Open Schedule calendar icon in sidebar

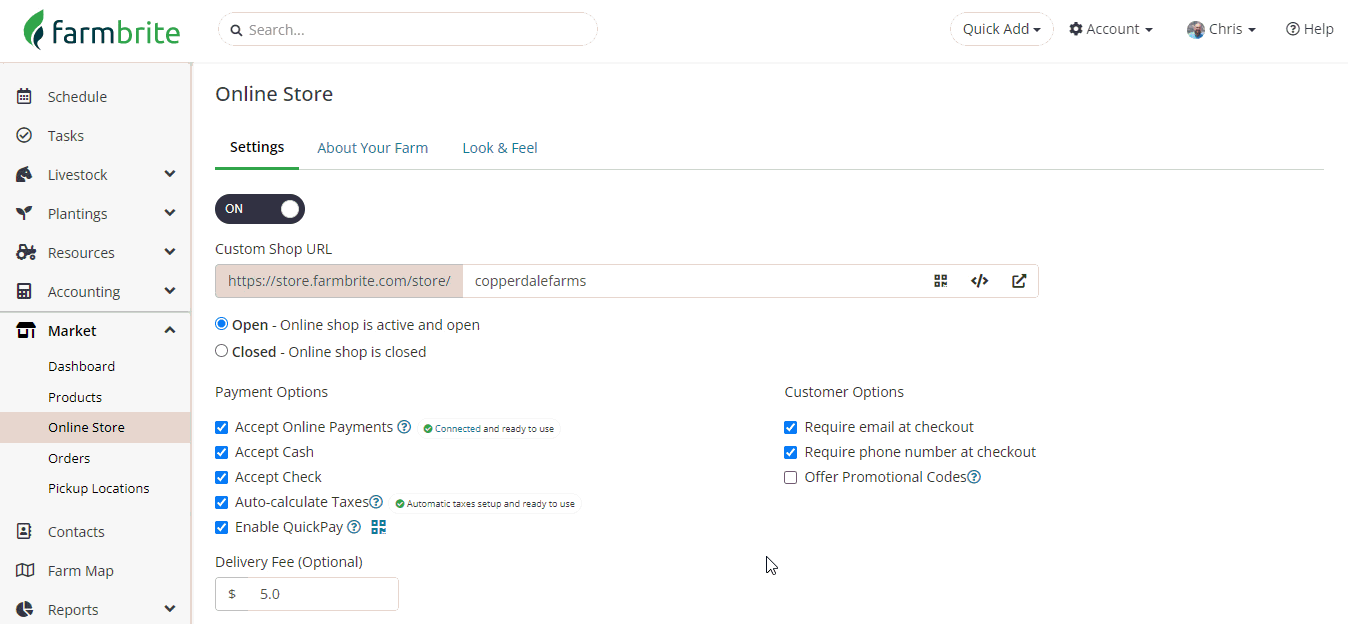tap(25, 97)
